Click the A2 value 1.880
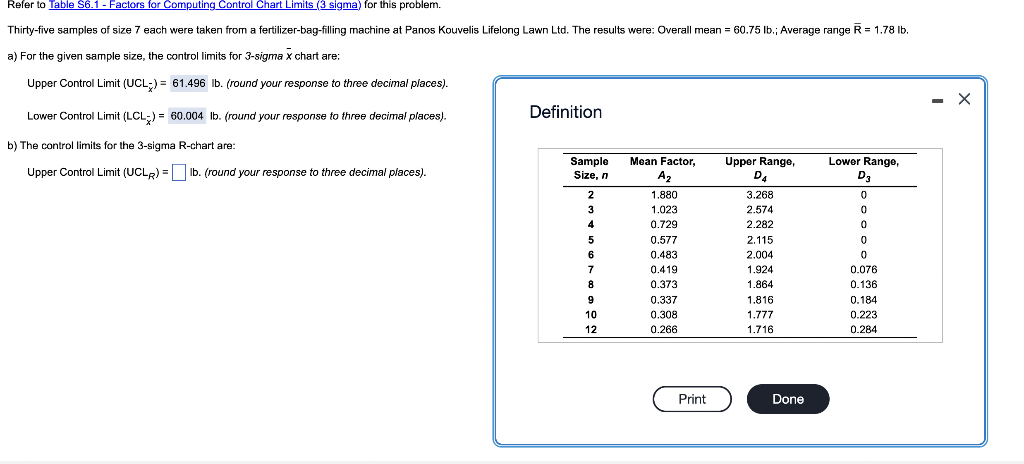 pyautogui.click(x=664, y=195)
